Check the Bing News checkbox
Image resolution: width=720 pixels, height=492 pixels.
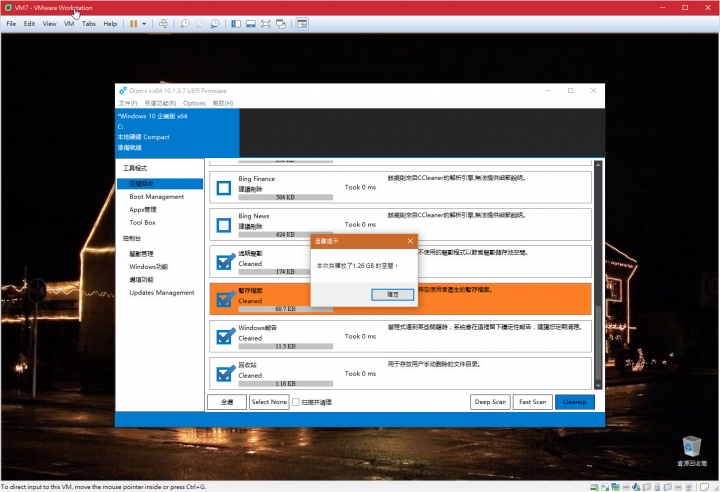pos(224,225)
